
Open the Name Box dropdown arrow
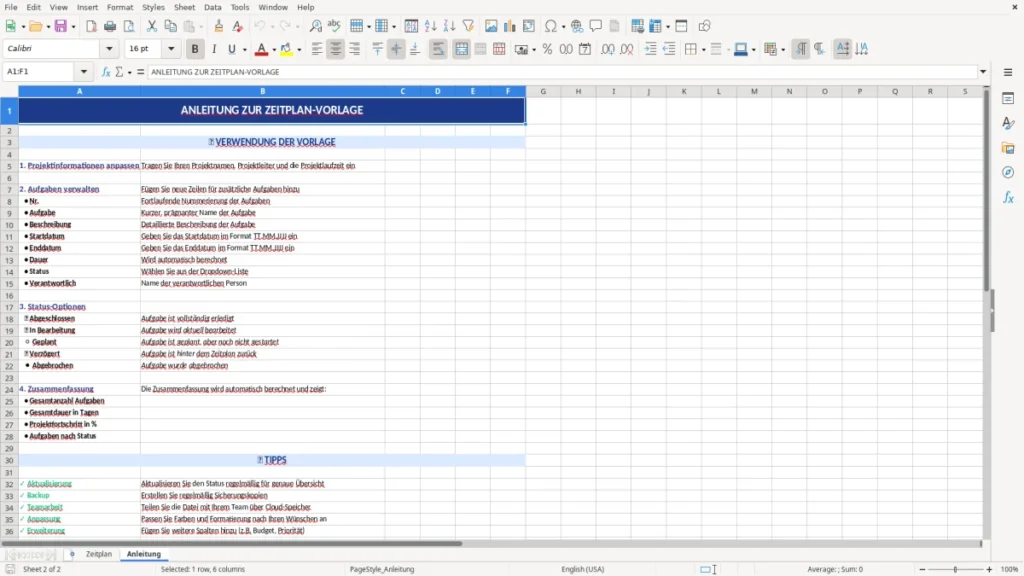[x=84, y=72]
